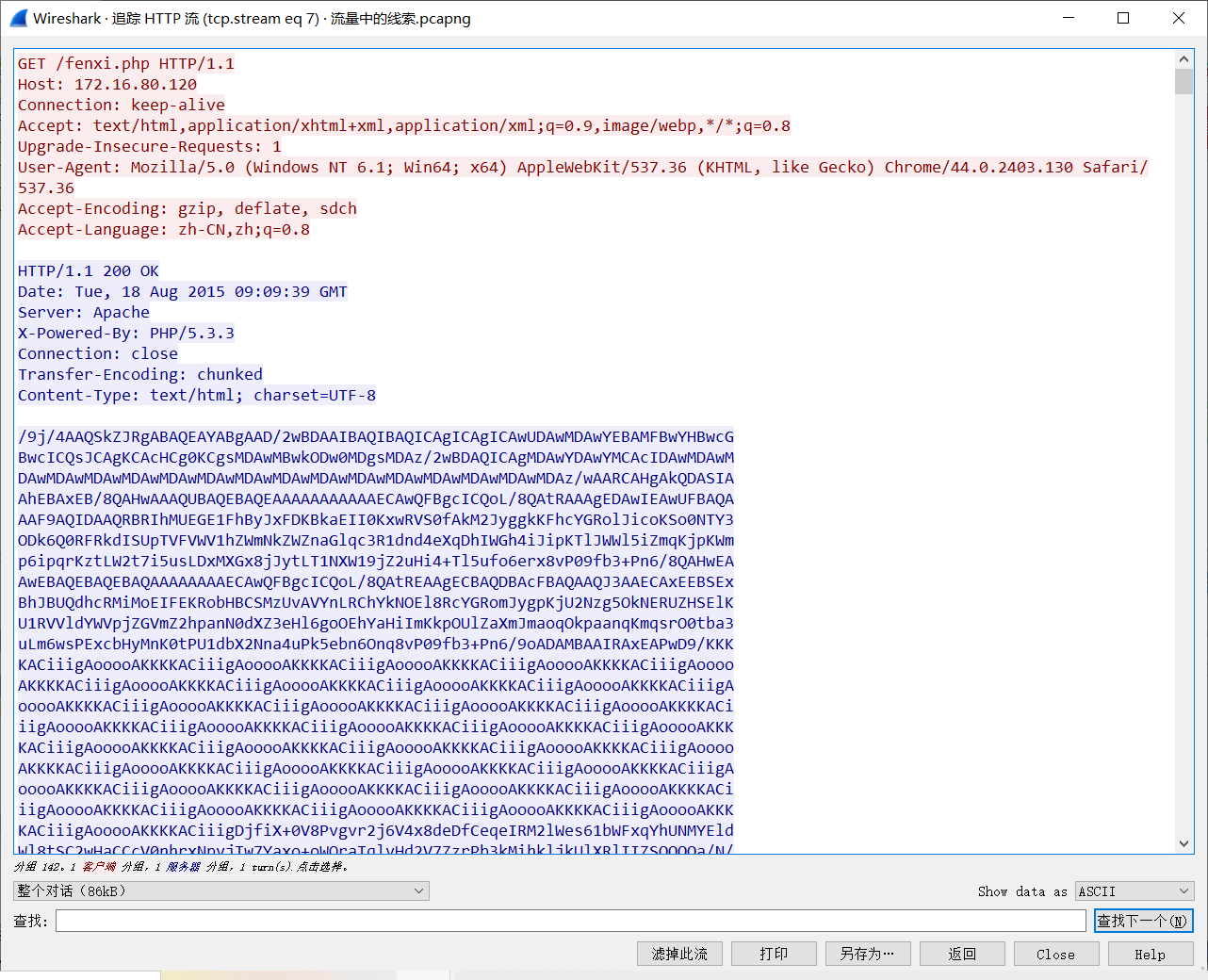The height and width of the screenshot is (980, 1208).
Task: Click the Content-Type: text/html line
Action: tap(197, 395)
